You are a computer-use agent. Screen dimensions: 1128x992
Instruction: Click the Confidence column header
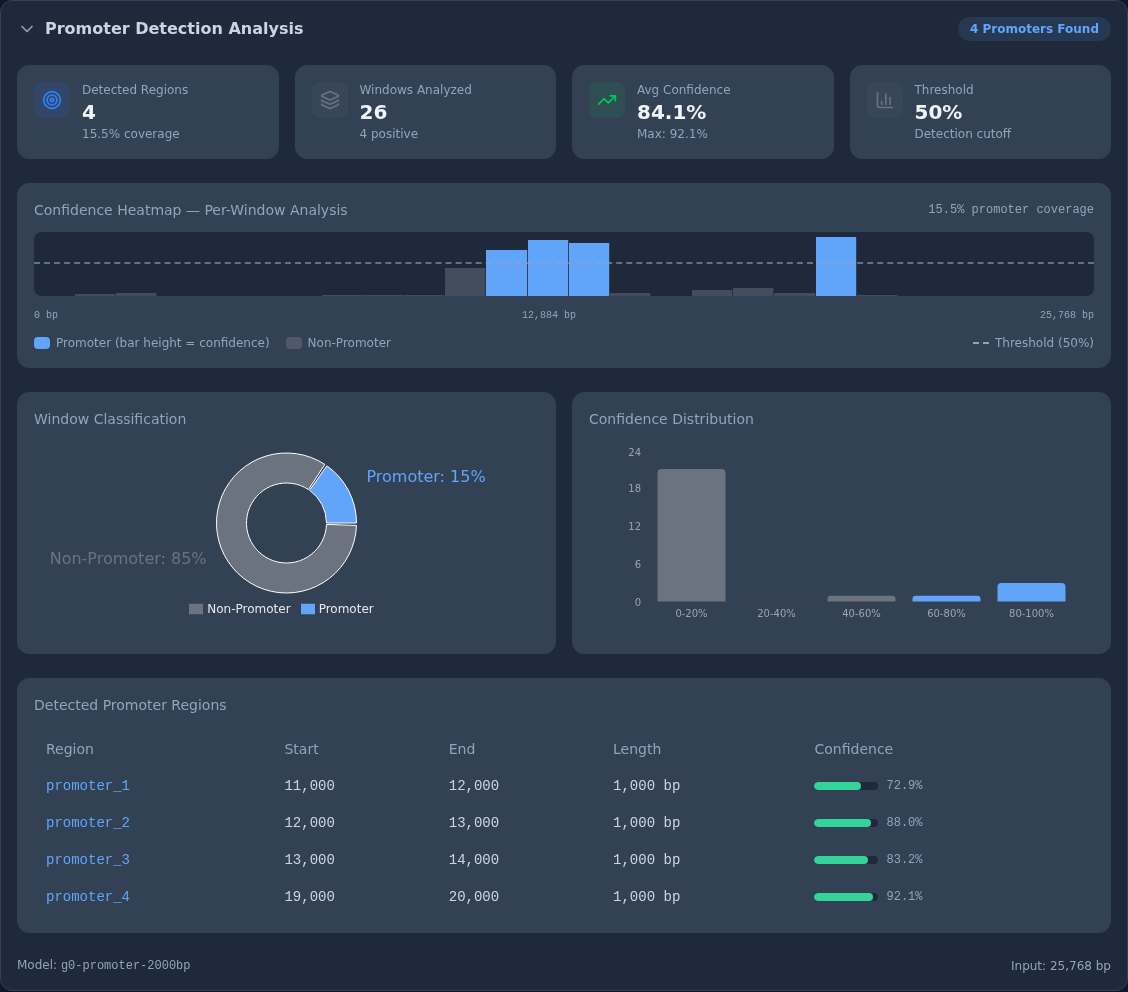click(x=853, y=749)
